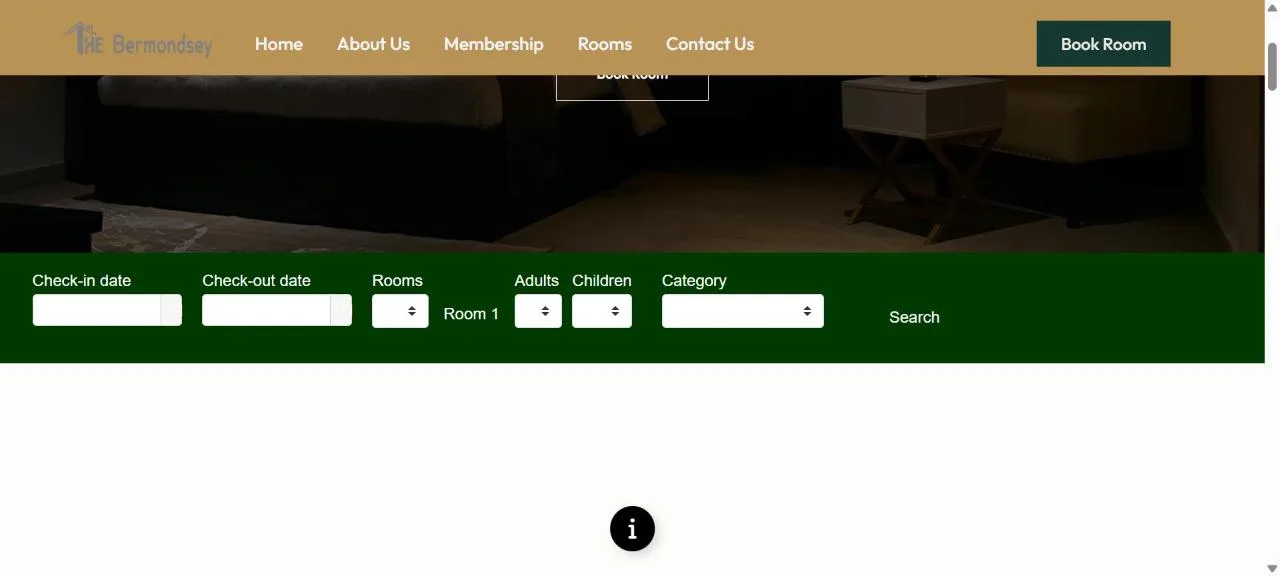Open the Membership menu item
The image size is (1280, 576).
pyautogui.click(x=494, y=44)
